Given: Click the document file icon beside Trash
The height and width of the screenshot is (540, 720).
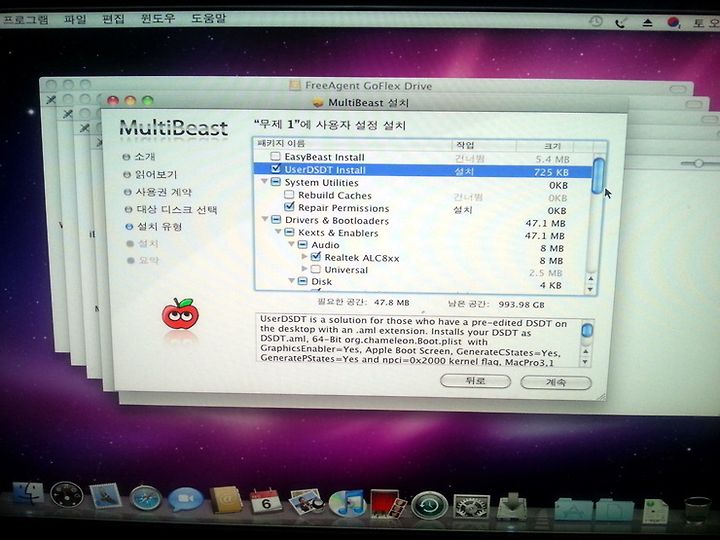Looking at the screenshot, I should point(655,511).
